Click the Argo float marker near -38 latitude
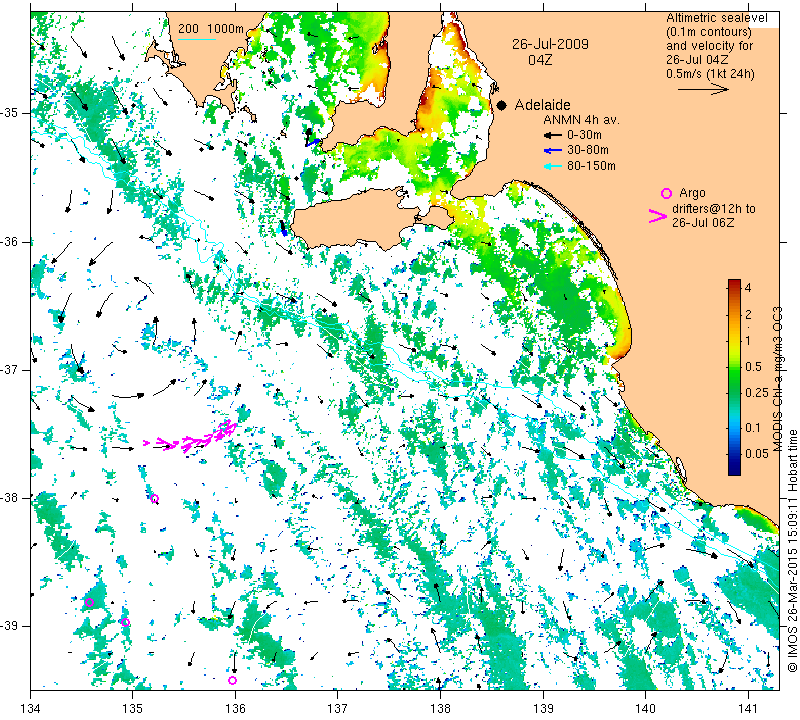The width and height of the screenshot is (800, 720). (x=155, y=499)
